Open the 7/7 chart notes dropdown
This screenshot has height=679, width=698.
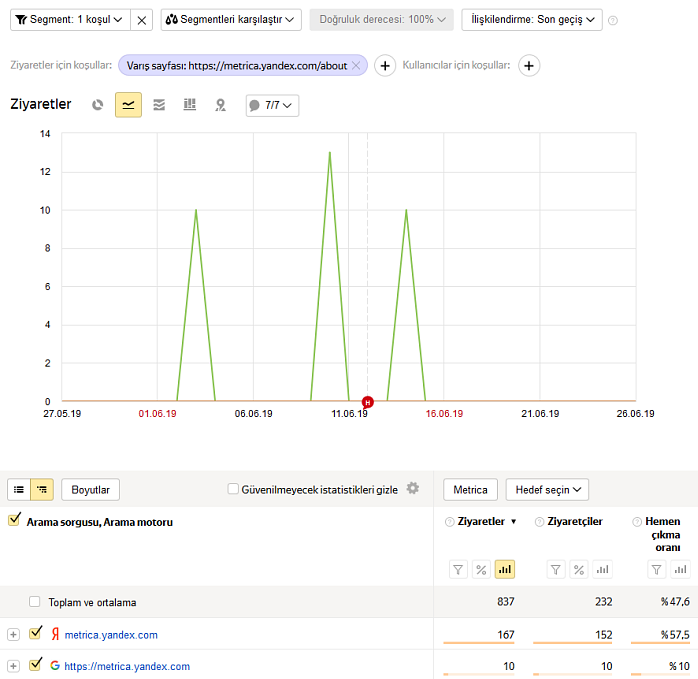click(272, 106)
